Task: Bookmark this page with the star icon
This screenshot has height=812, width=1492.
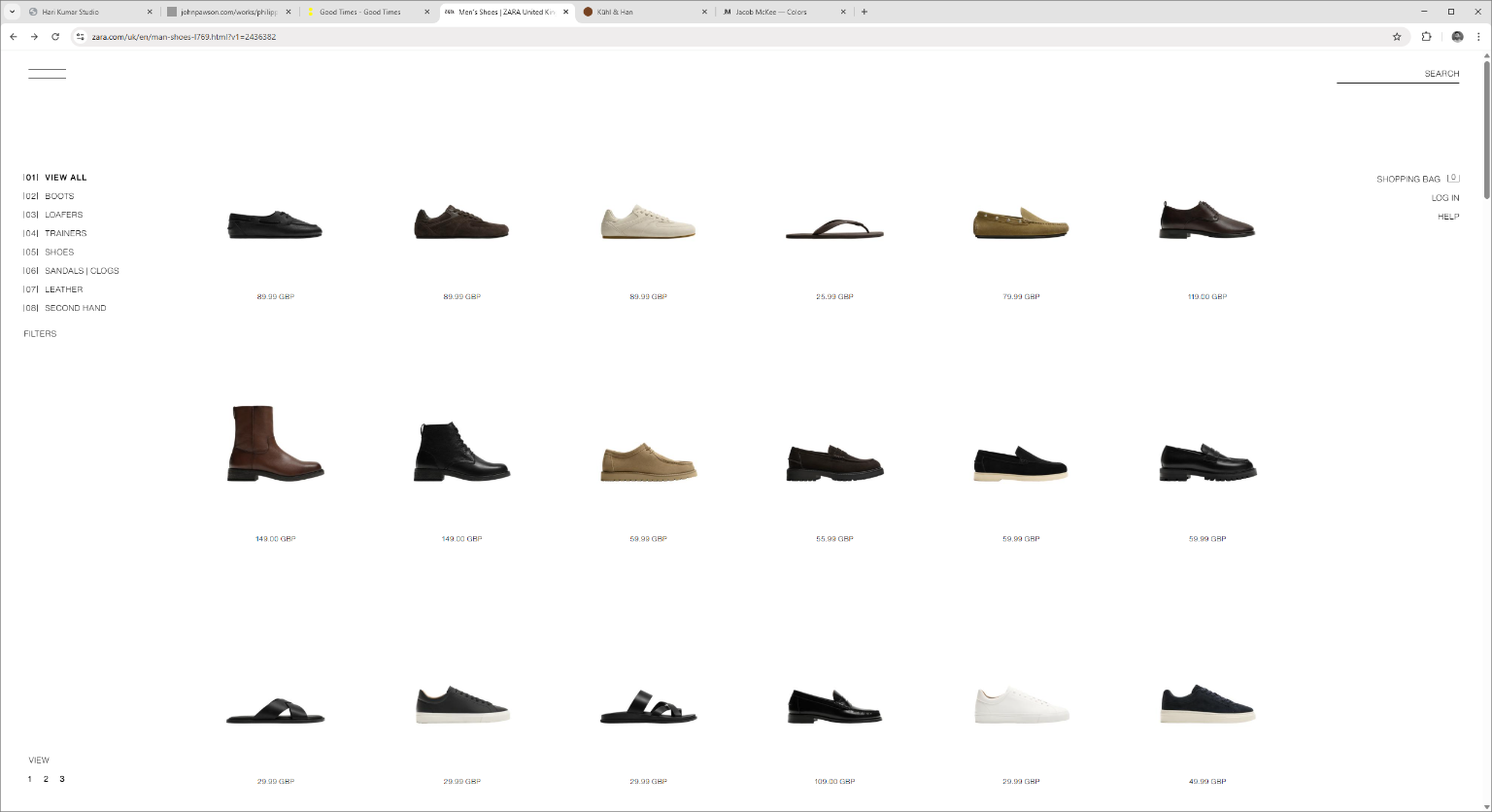Action: [x=1397, y=37]
